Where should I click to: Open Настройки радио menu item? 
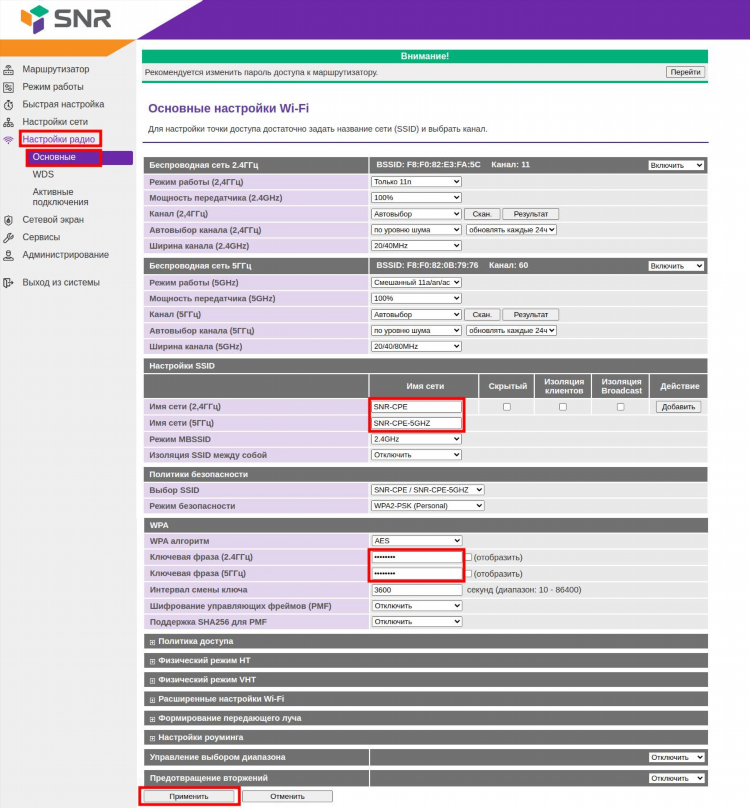pyautogui.click(x=59, y=139)
